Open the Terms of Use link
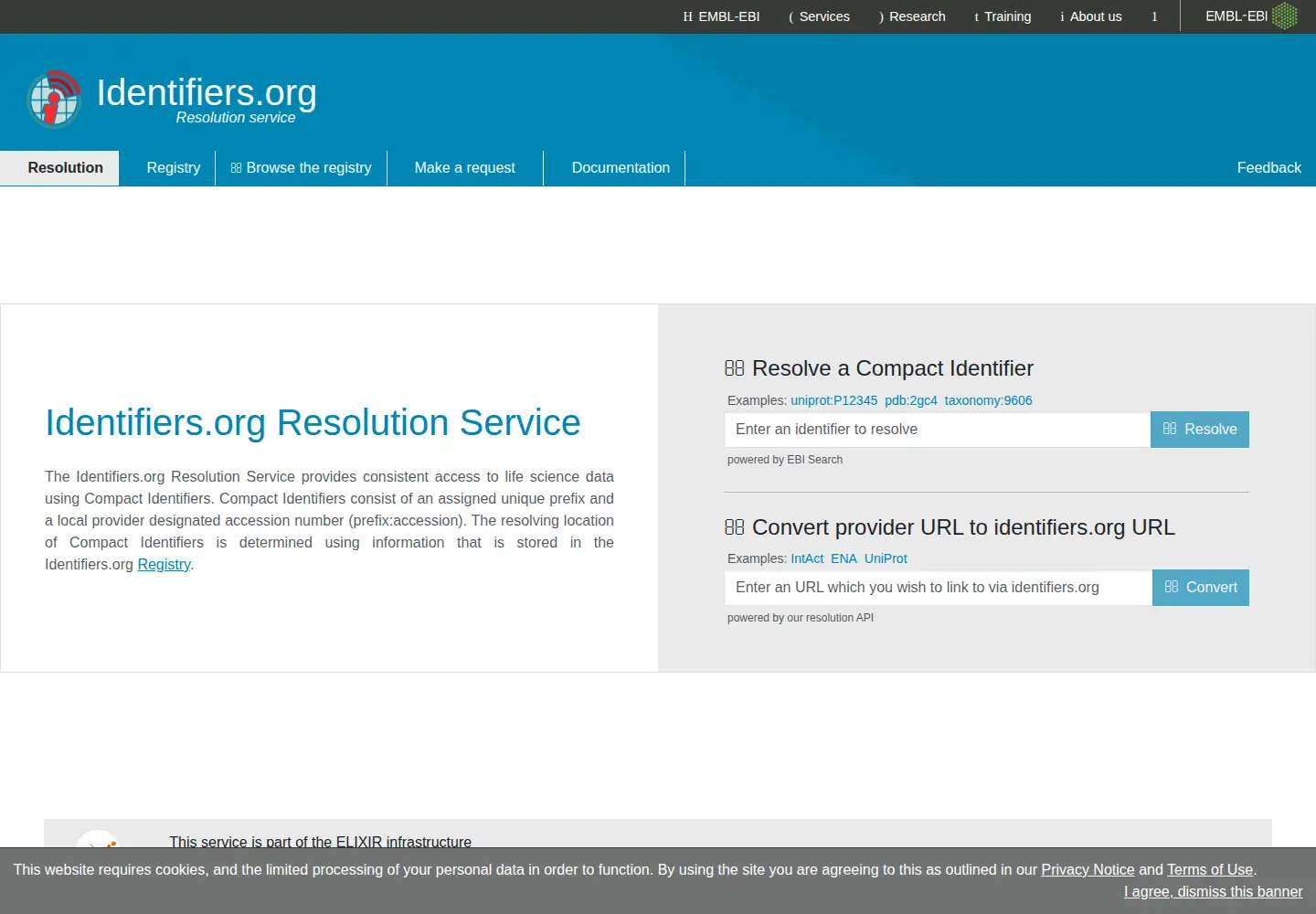 pyautogui.click(x=1210, y=870)
